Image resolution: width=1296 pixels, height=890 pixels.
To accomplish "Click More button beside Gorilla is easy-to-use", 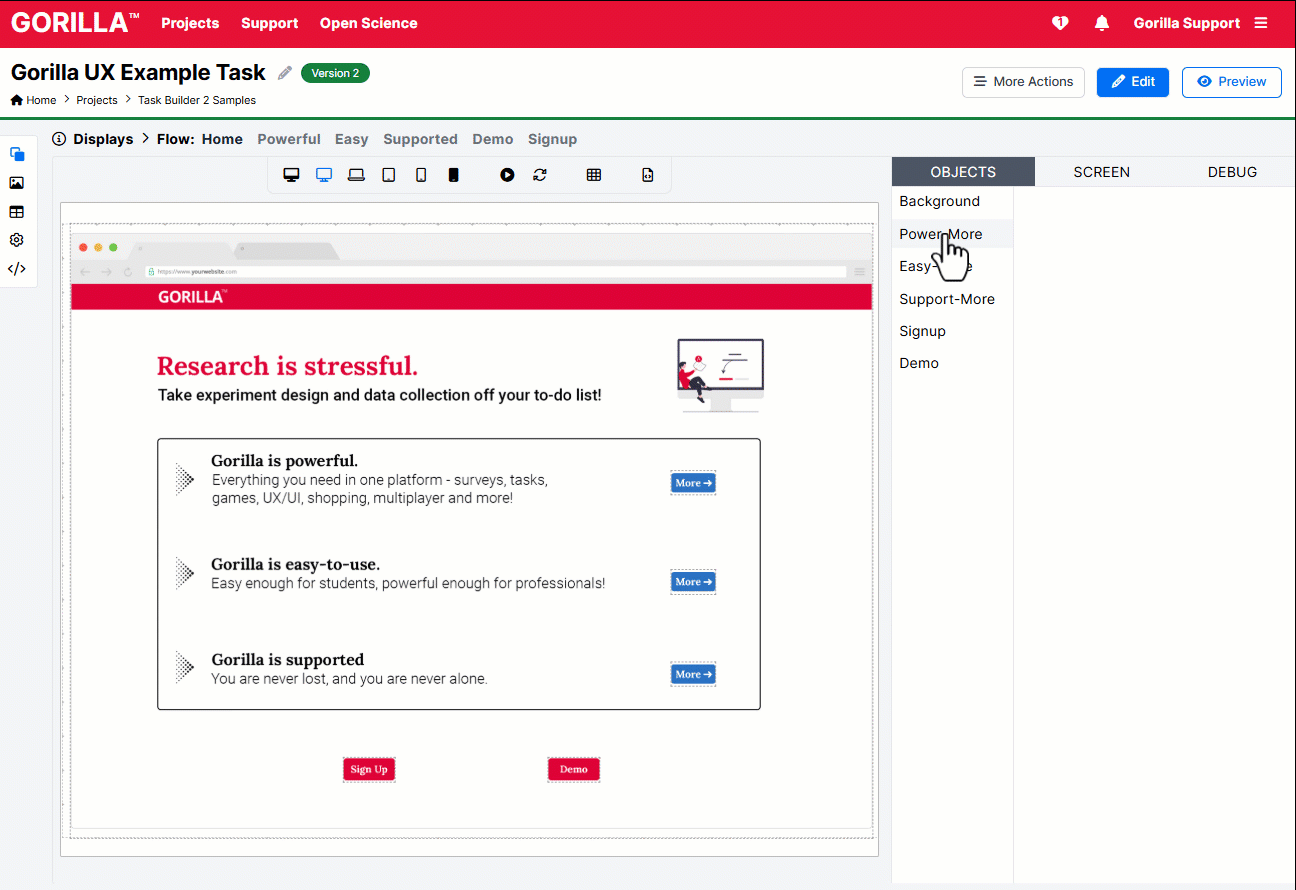I will pos(693,582).
